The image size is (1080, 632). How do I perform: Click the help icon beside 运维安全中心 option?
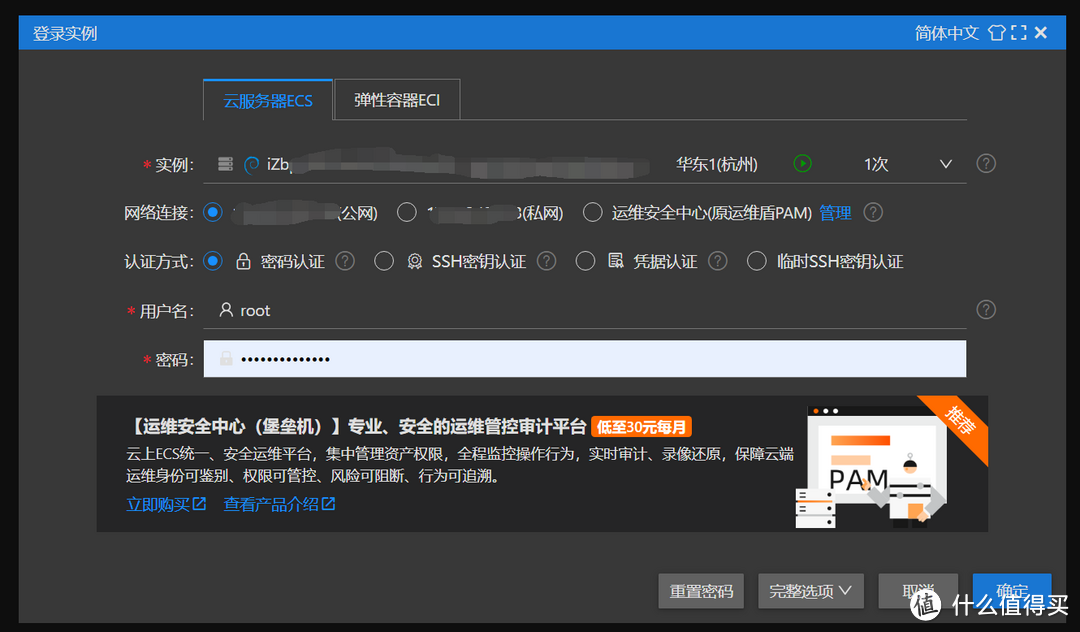pyautogui.click(x=873, y=212)
